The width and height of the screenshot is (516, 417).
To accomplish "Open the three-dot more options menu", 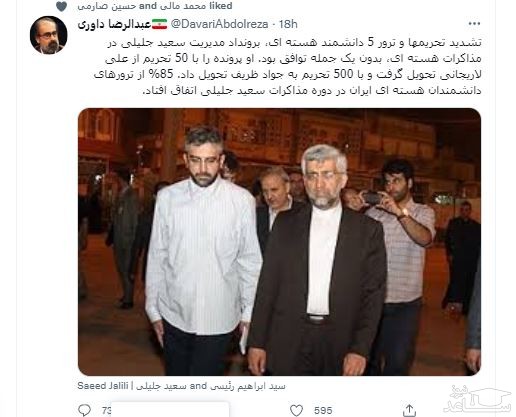I will tap(474, 24).
